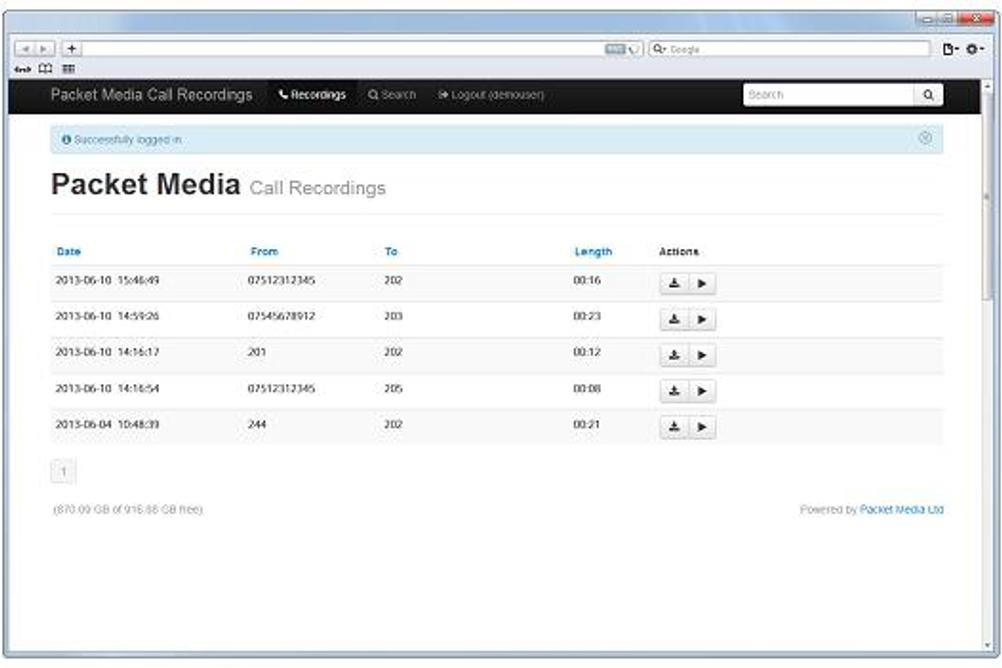
Task: Sort table by From column
Action: tap(264, 251)
